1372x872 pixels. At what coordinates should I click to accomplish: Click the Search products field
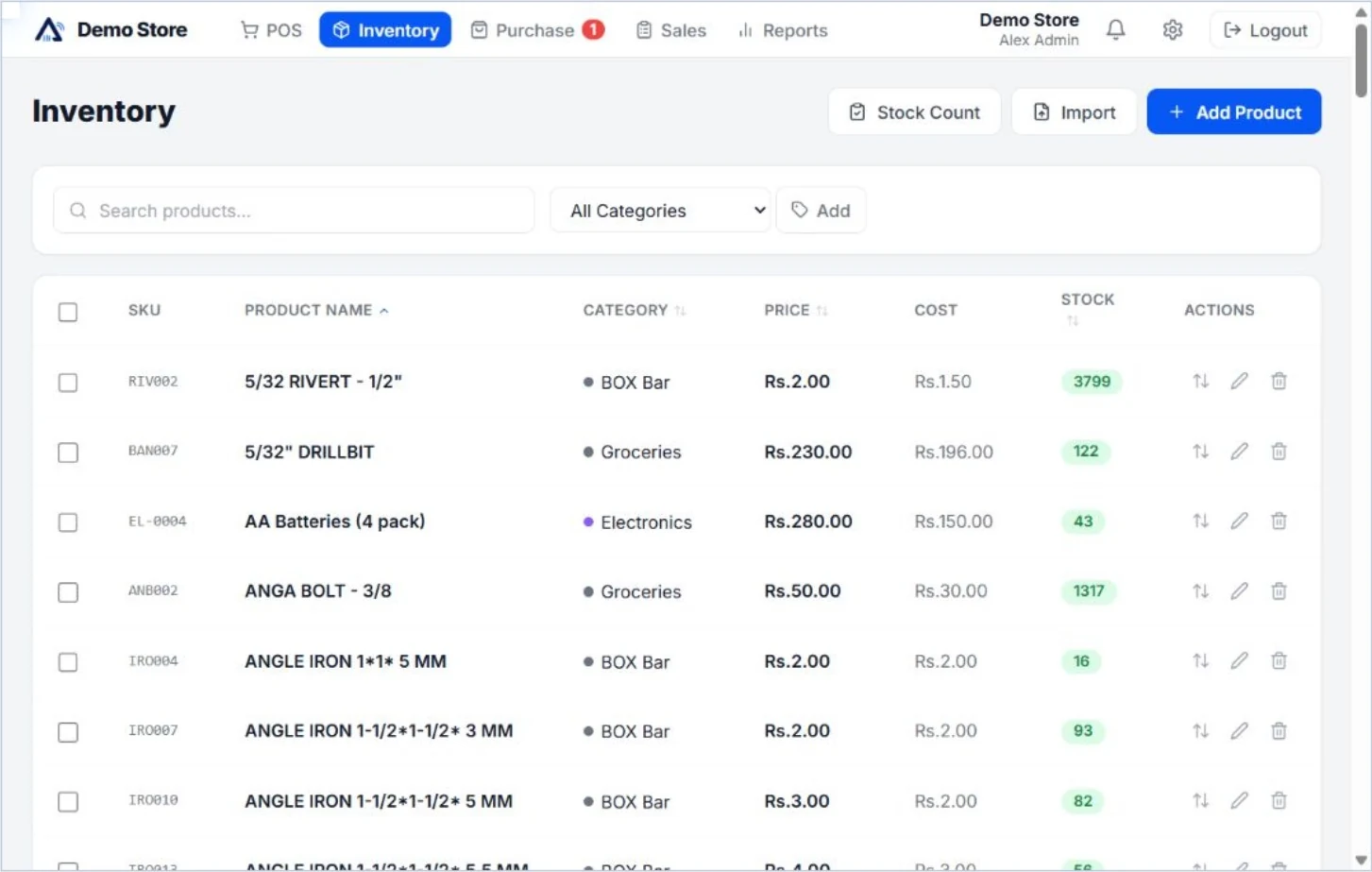(294, 211)
